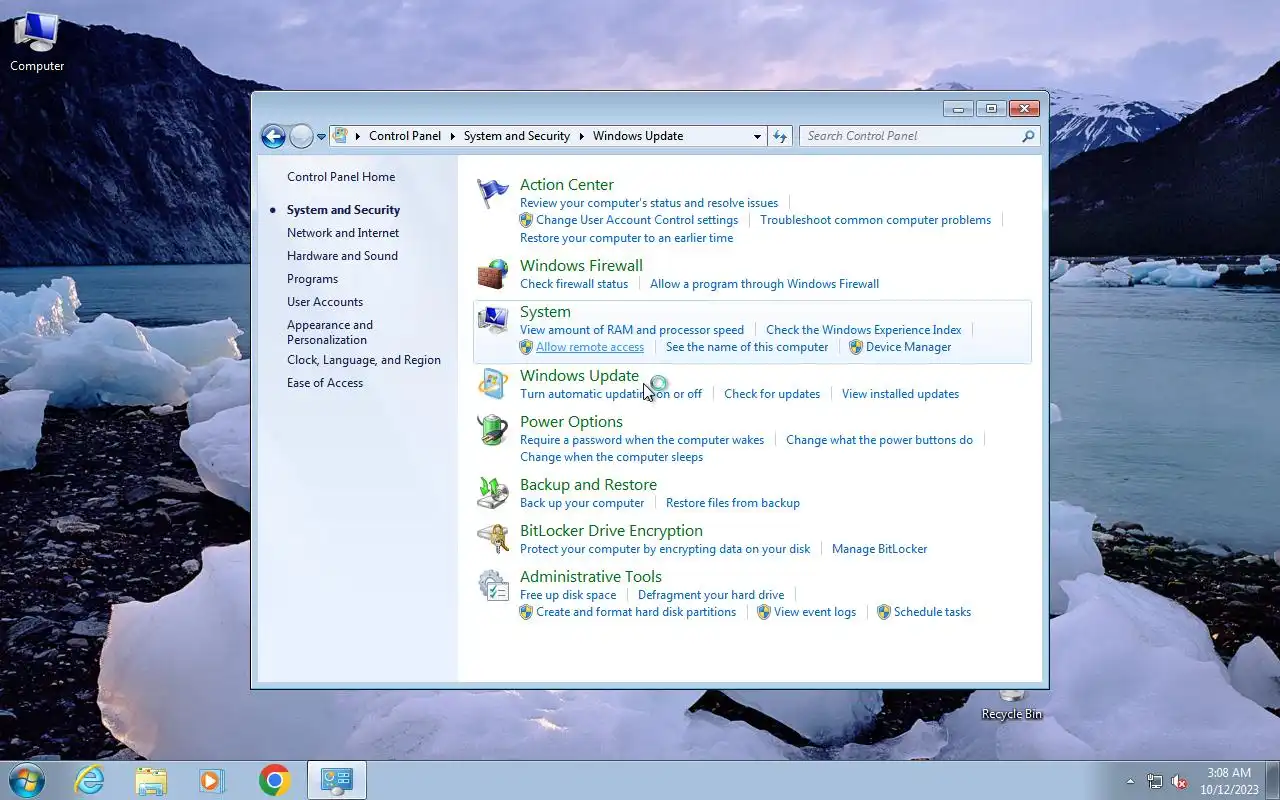Click the Forward arrow navigation button

coord(301,136)
